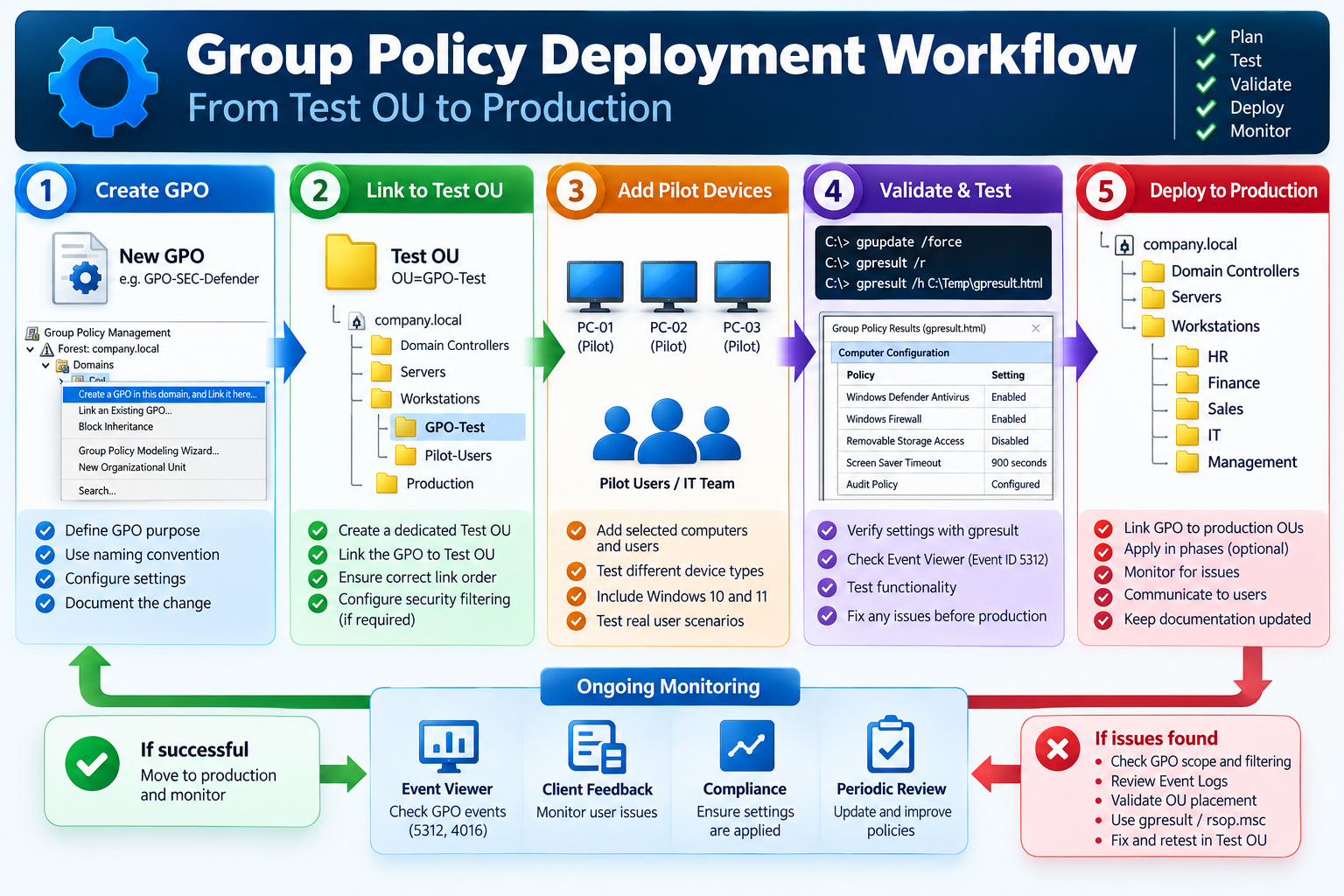Screen dimensions: 1344x896
Task: Toggle the Test functionality check
Action: [827, 587]
